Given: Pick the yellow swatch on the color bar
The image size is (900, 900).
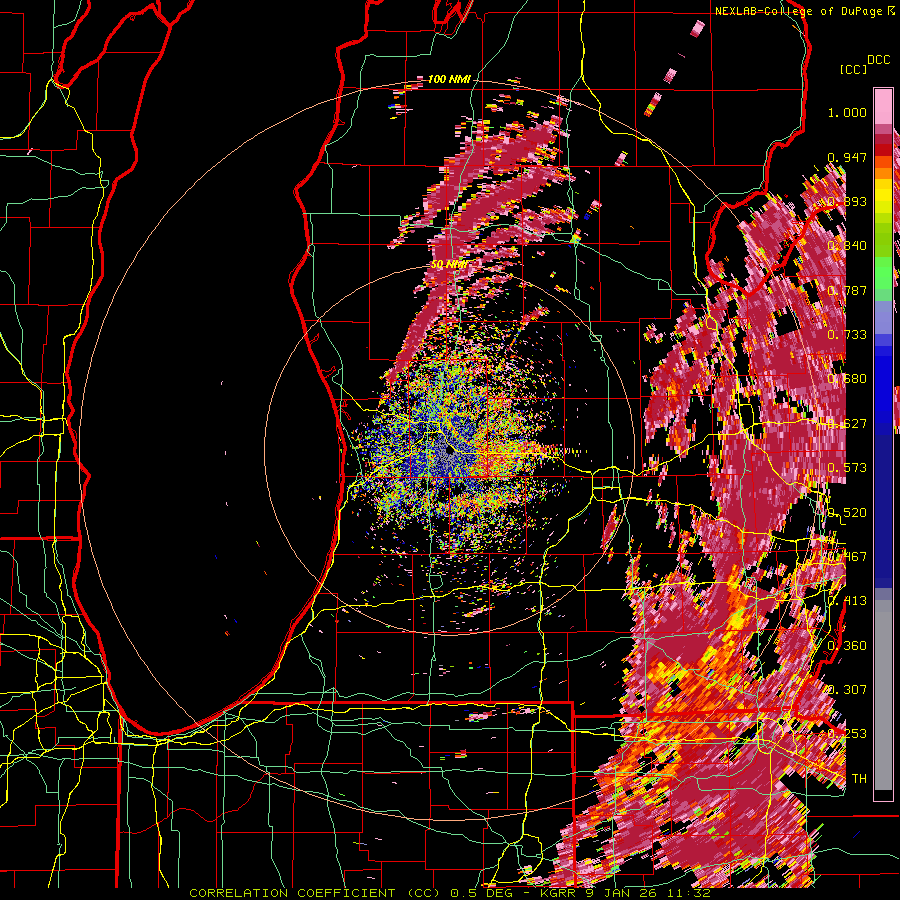Looking at the screenshot, I should coord(883,197).
